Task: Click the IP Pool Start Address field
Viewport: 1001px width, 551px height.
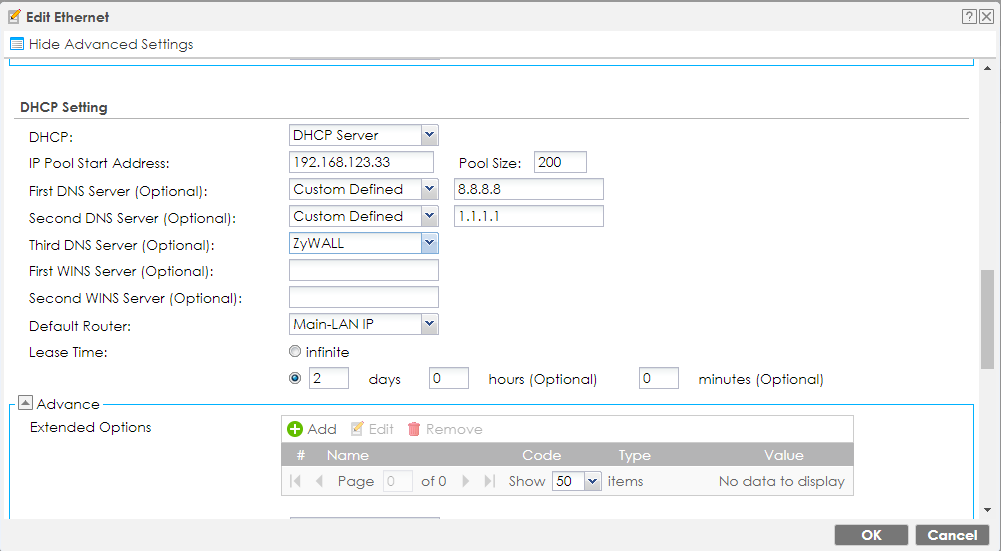Action: click(361, 162)
